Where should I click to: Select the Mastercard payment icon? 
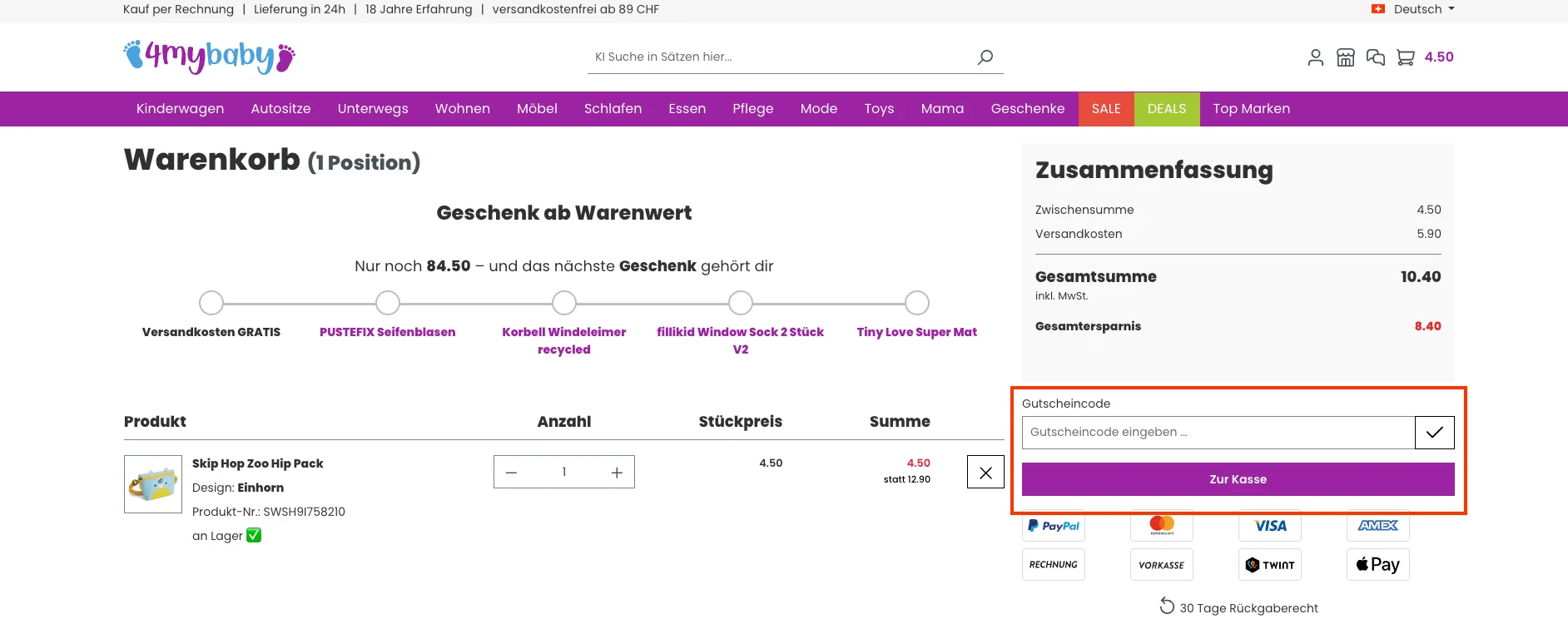point(1162,526)
